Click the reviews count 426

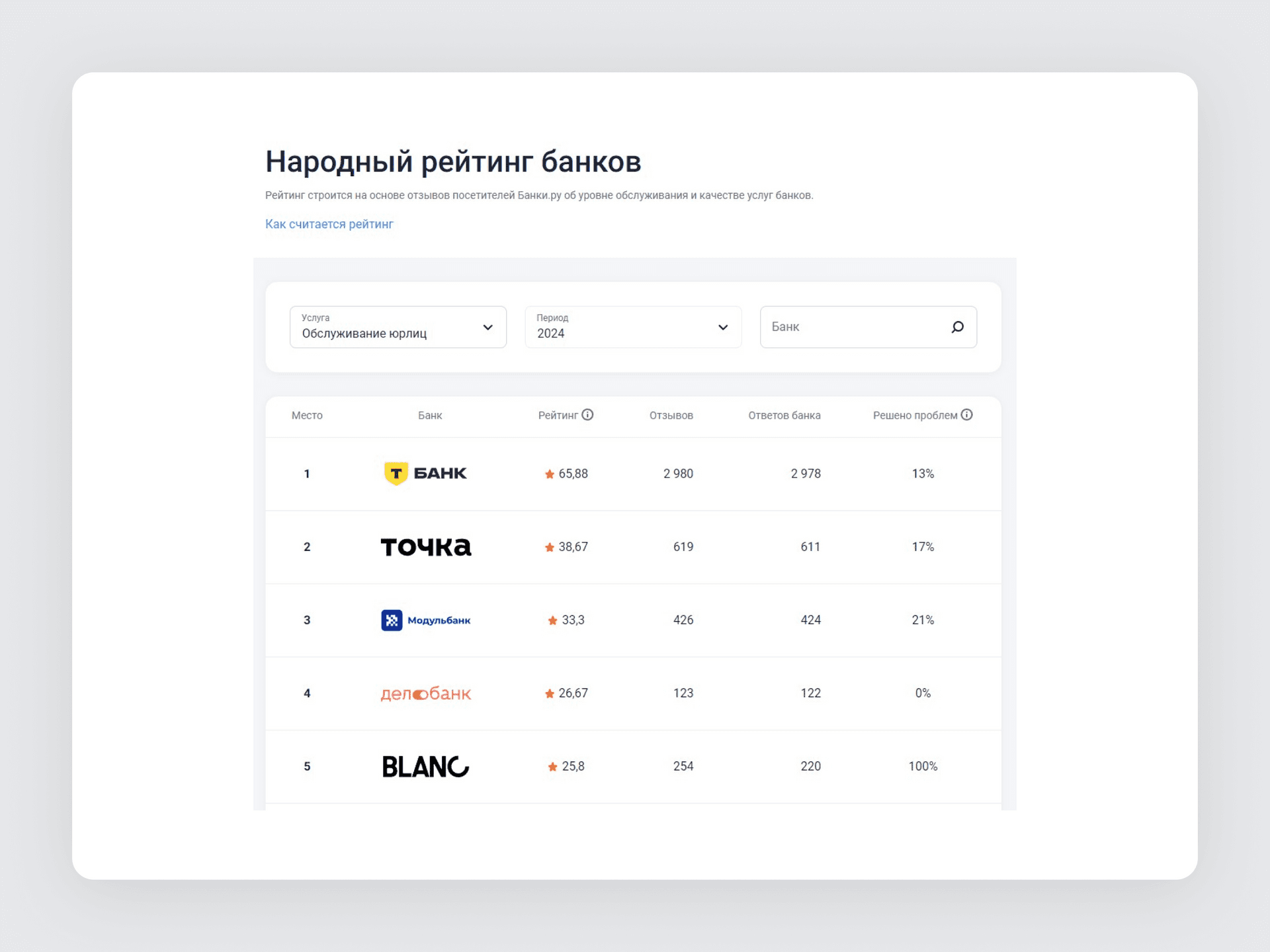[x=683, y=620]
